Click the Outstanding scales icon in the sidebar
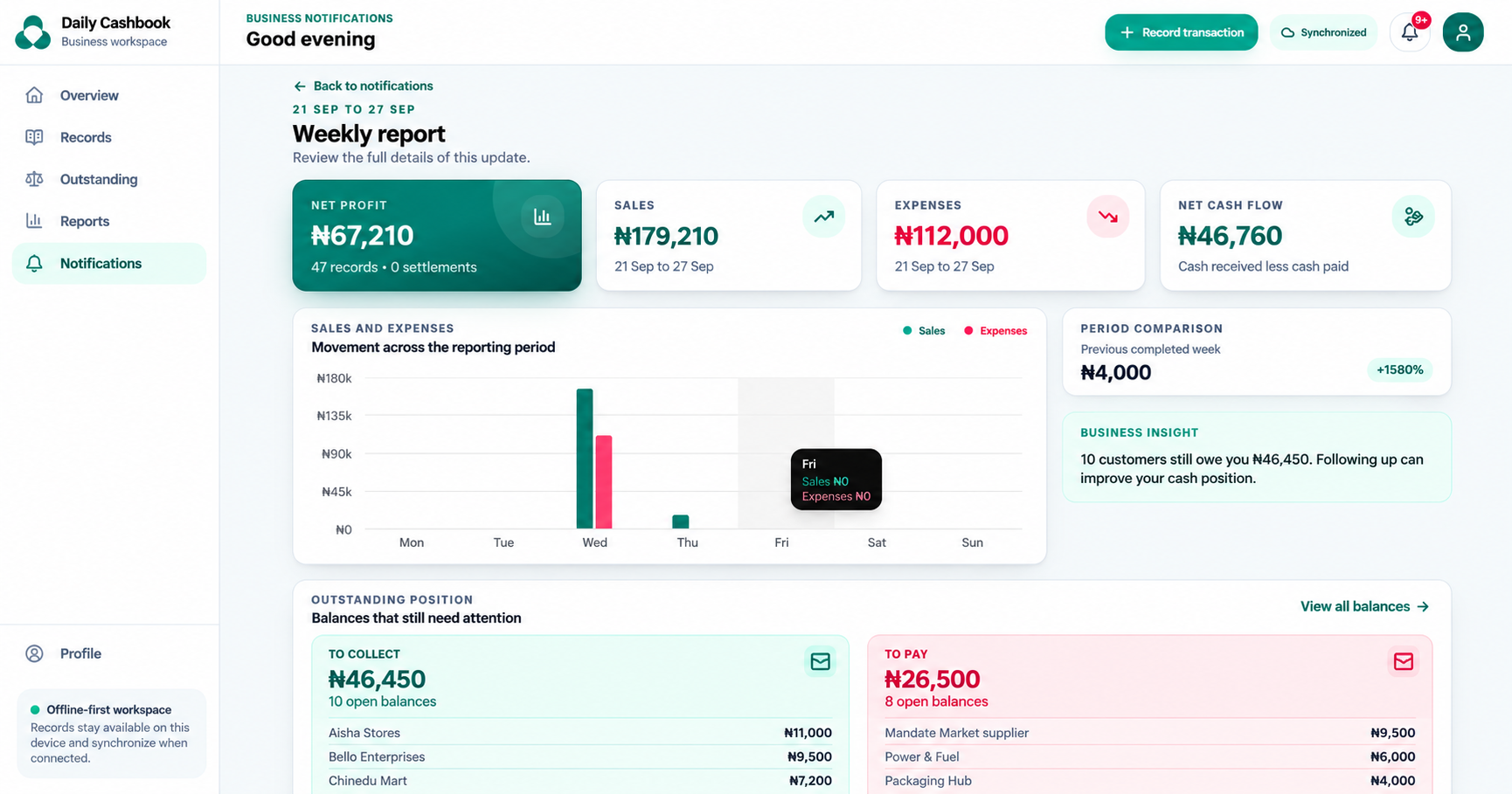 coord(34,179)
